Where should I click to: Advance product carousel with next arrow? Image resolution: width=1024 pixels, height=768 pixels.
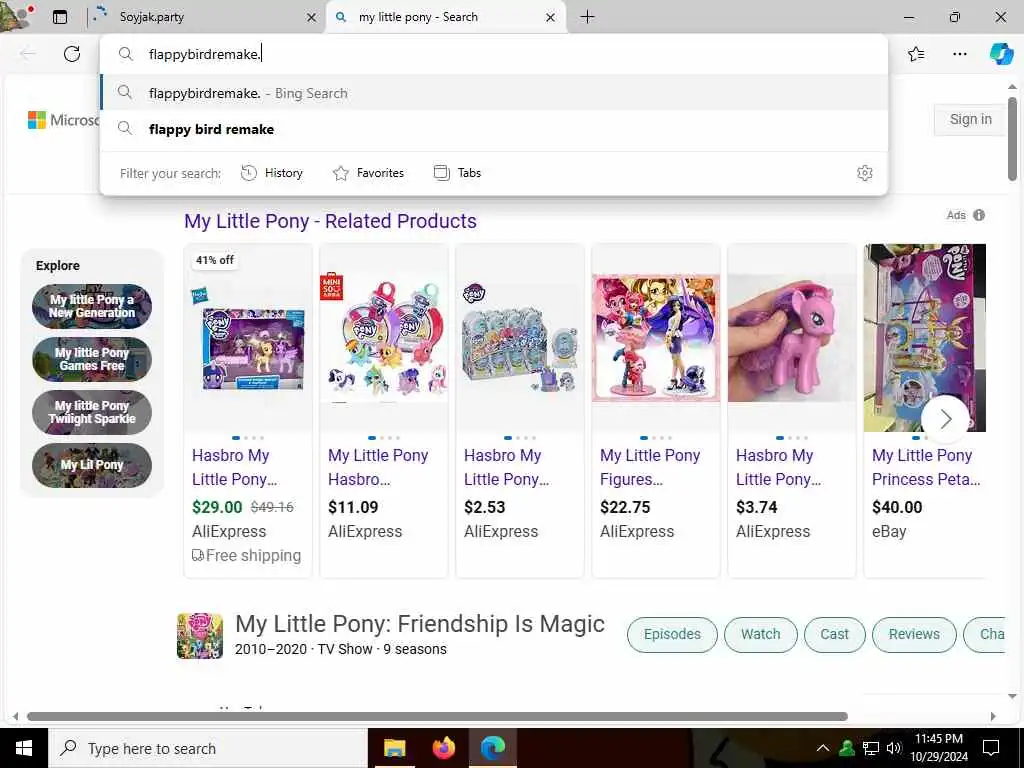point(946,419)
